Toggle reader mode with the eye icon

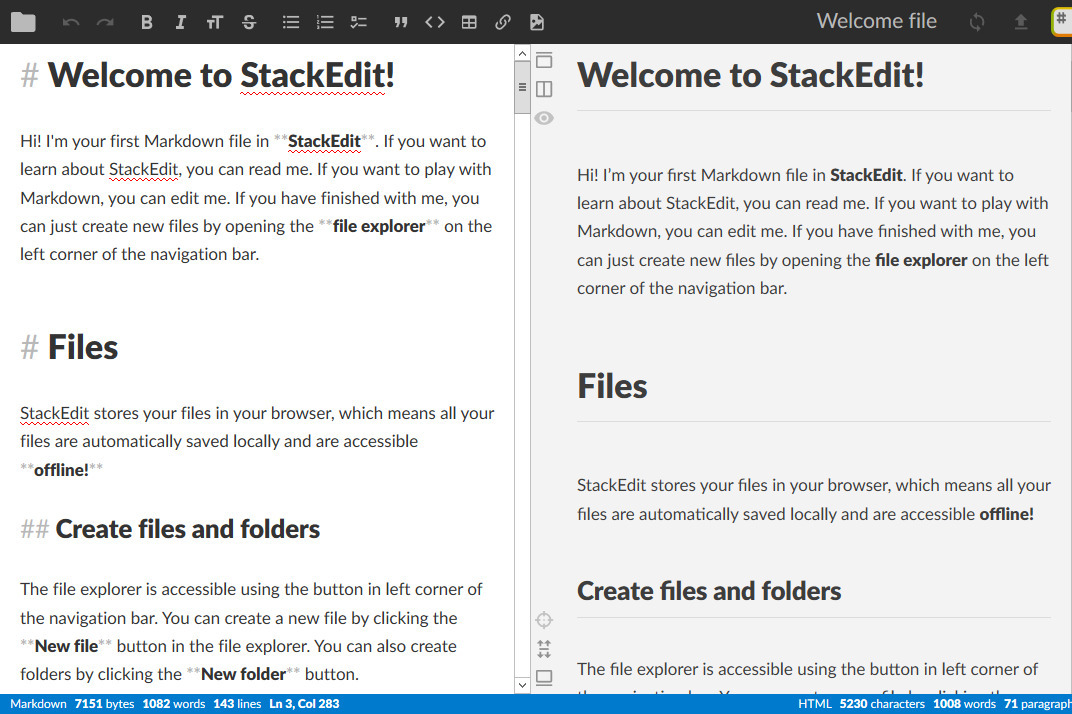pos(544,118)
